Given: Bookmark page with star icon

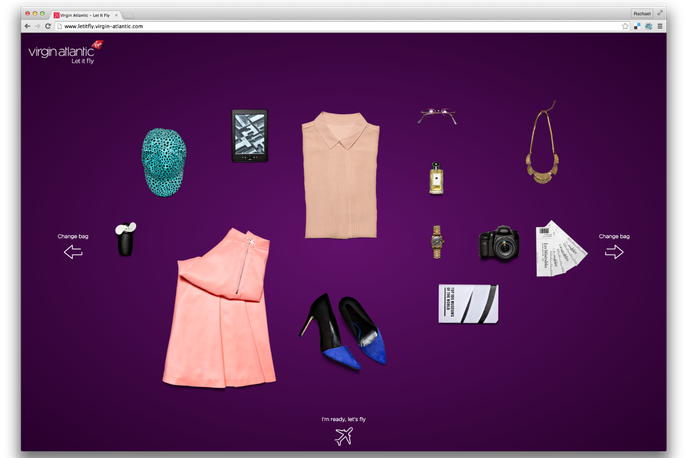Looking at the screenshot, I should click(625, 26).
